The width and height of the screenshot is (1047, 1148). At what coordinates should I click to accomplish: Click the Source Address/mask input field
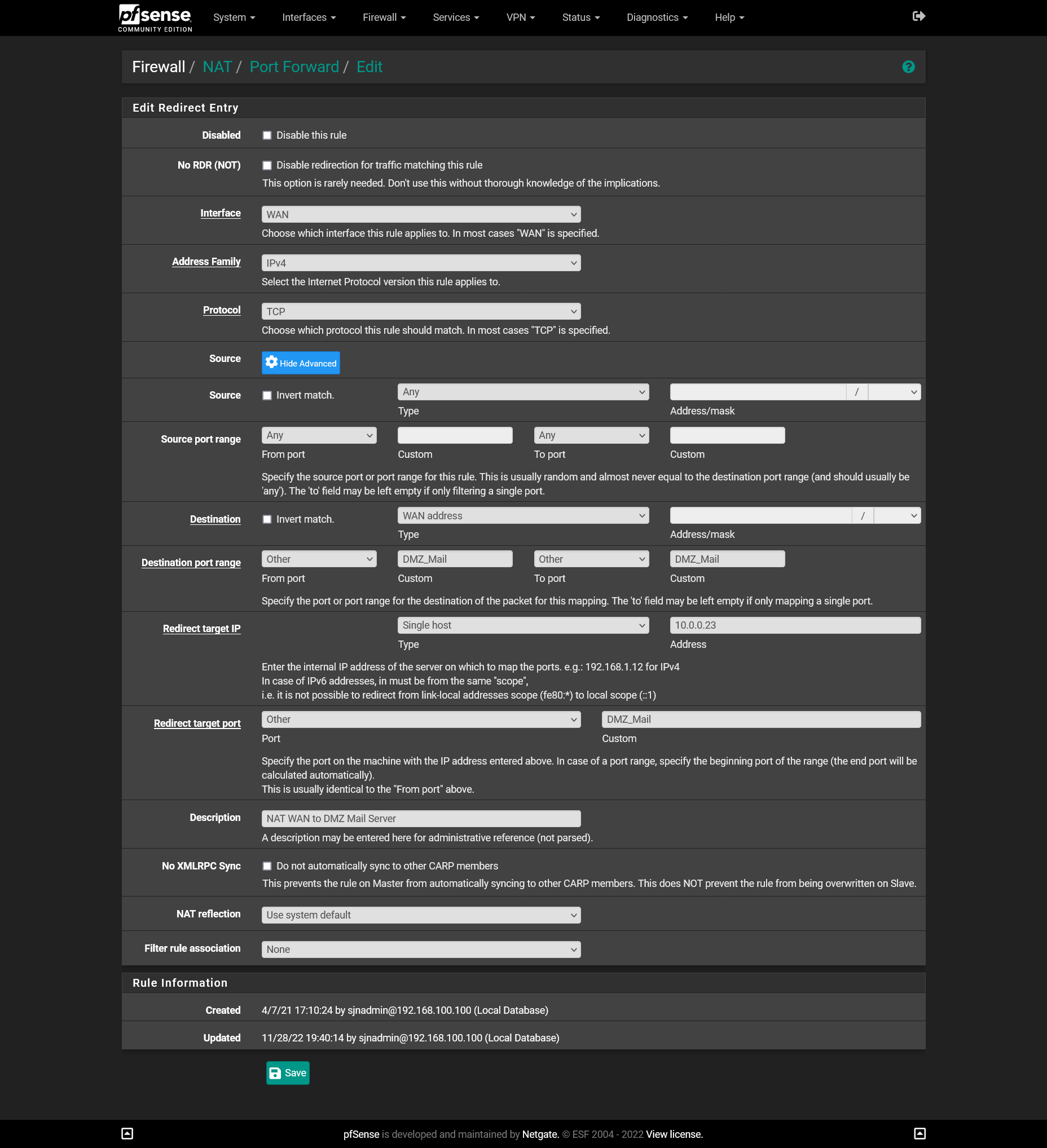758,392
